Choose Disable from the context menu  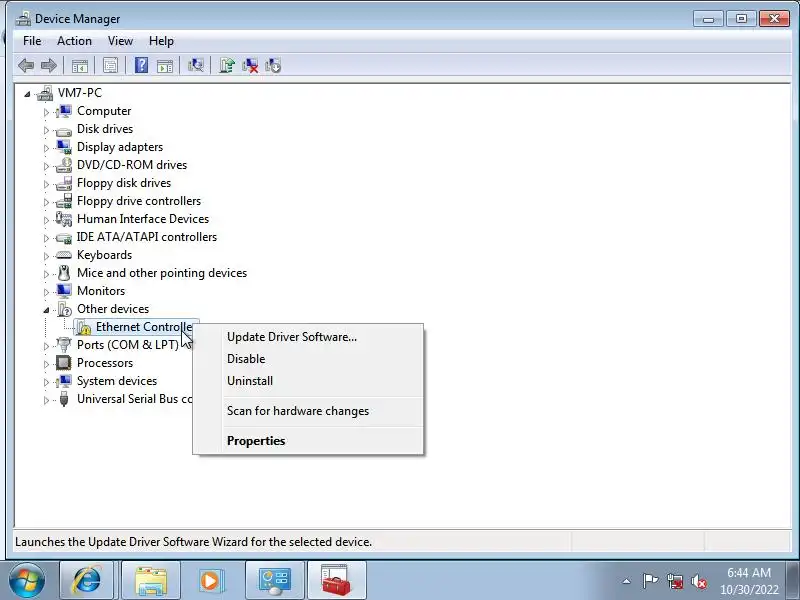tap(308, 359)
